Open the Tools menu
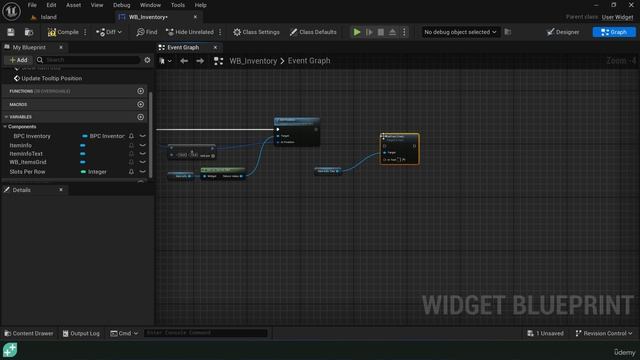Viewport: 640px width, 360px height. (178, 5)
